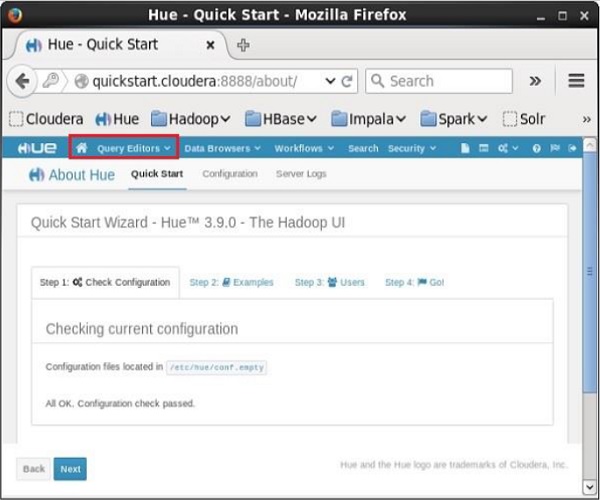This screenshot has width=600, height=500.
Task: Click the Hue home icon
Action: coord(82,148)
